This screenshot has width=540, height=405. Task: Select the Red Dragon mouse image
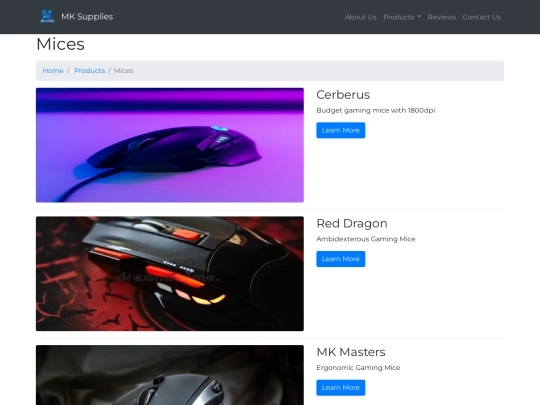point(170,274)
